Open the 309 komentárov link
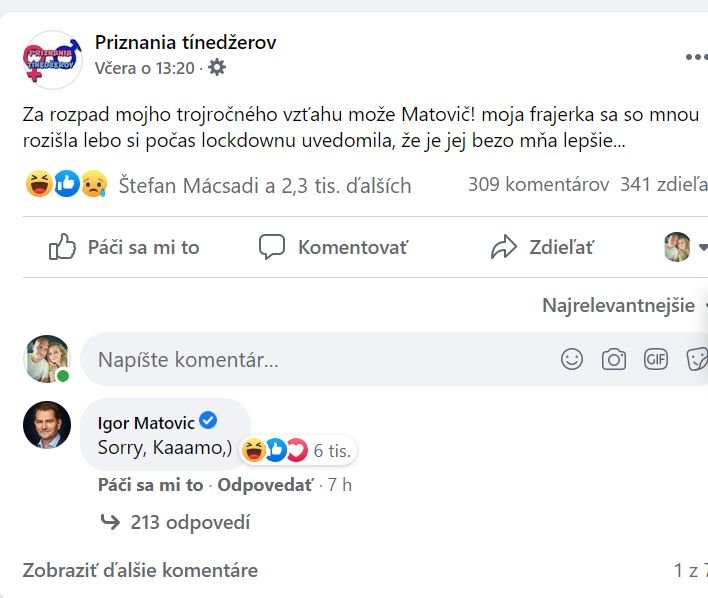This screenshot has height=598, width=708. [538, 185]
